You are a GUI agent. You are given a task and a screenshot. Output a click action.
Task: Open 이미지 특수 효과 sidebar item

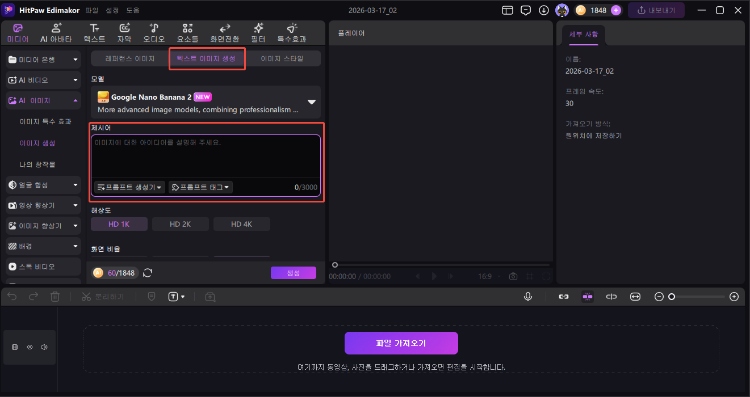(45, 122)
